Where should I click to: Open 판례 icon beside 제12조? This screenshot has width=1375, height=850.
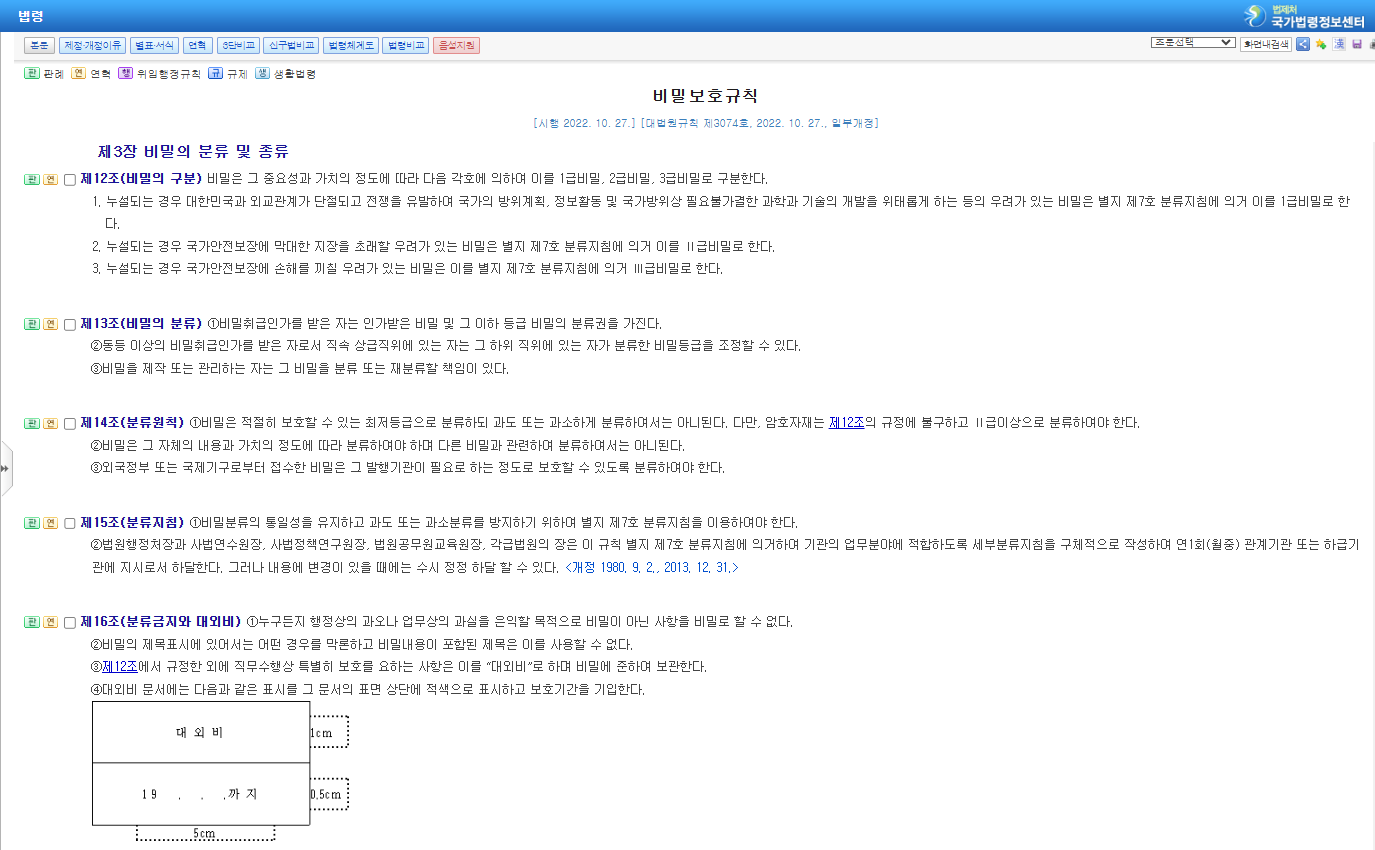(x=32, y=180)
